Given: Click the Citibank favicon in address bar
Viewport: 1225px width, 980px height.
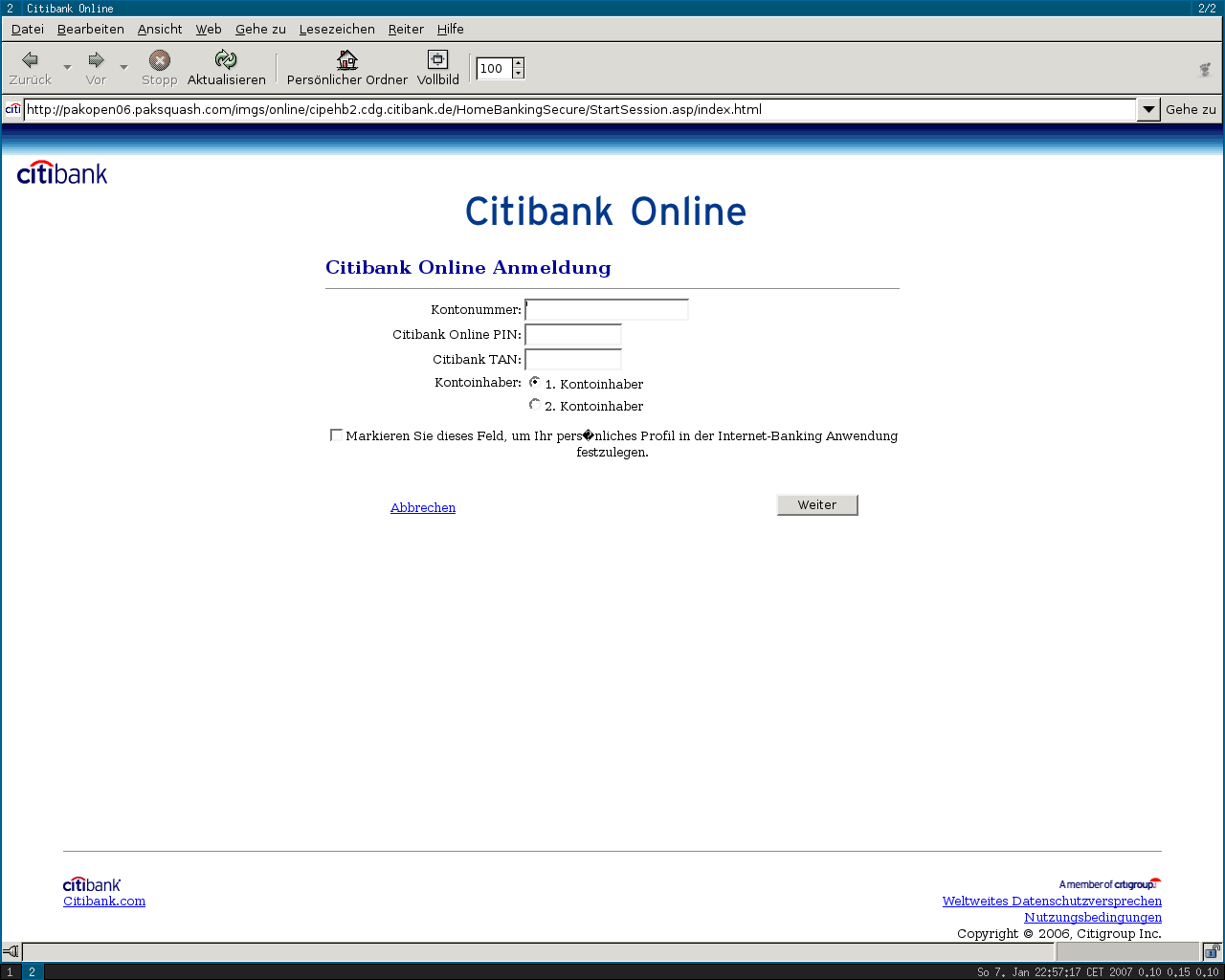Looking at the screenshot, I should [12, 109].
